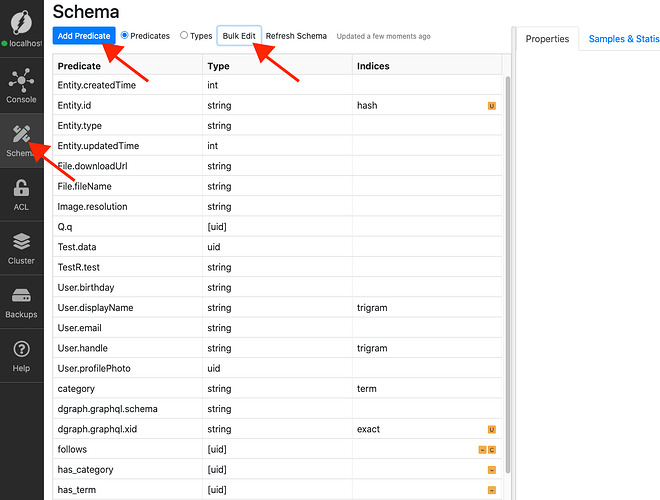Select the Entity.updatedTime predicate row
The image size is (660, 500).
[277, 146]
